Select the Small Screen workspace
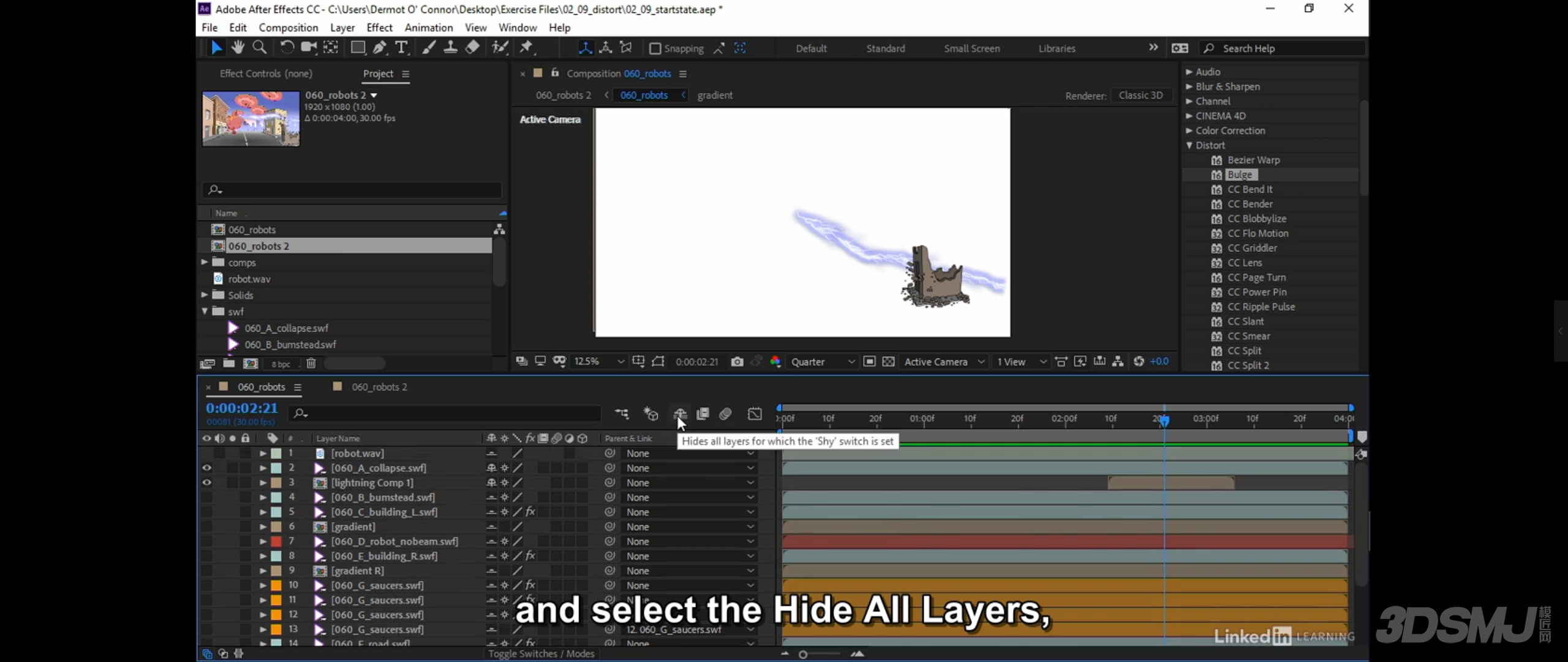Screen dimensions: 1568x662 tap(972, 48)
